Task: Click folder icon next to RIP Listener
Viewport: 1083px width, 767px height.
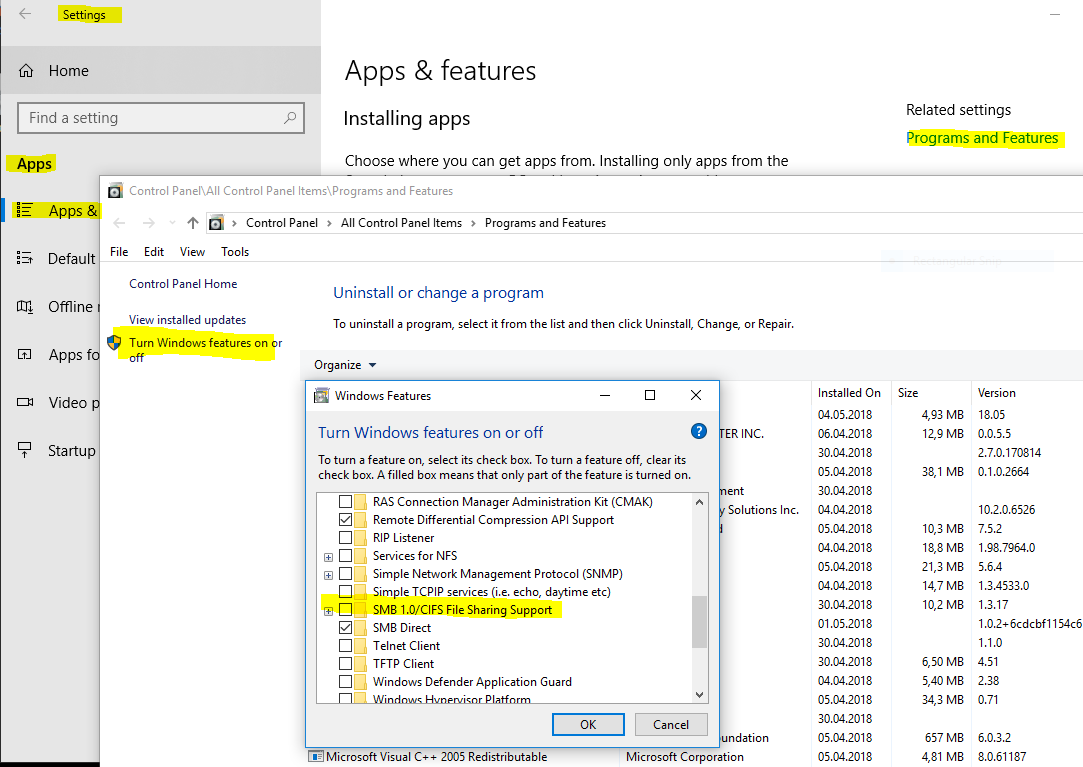Action: [361, 538]
